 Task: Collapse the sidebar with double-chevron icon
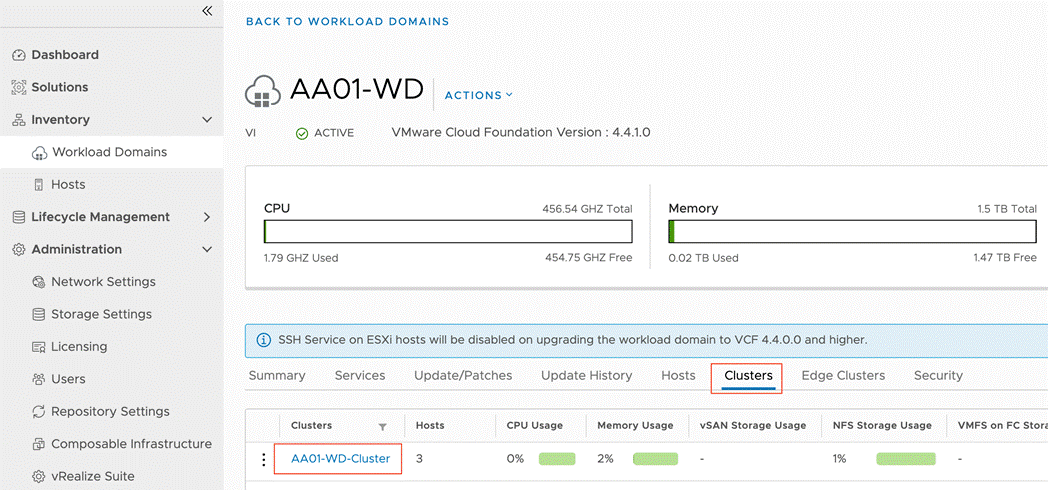tap(207, 11)
